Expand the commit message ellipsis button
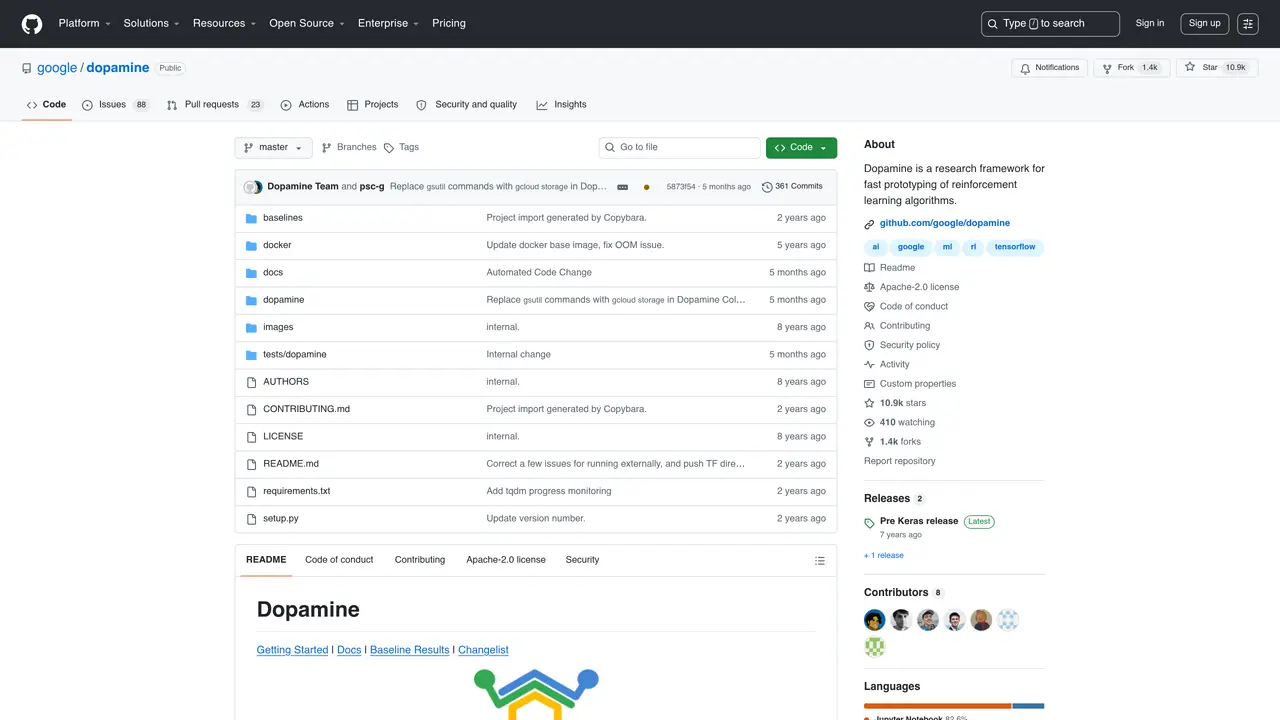The image size is (1280, 720). click(x=622, y=187)
